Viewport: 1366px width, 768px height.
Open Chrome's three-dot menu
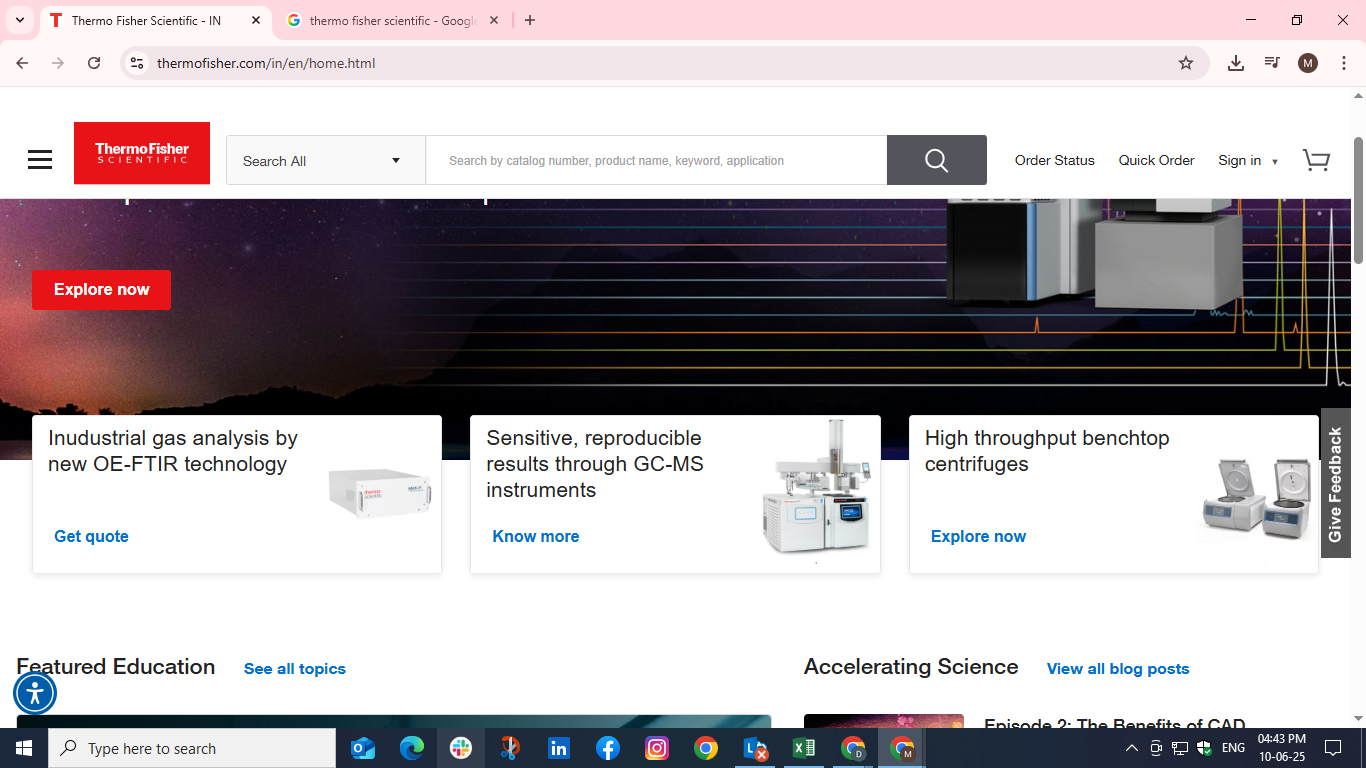click(1344, 63)
